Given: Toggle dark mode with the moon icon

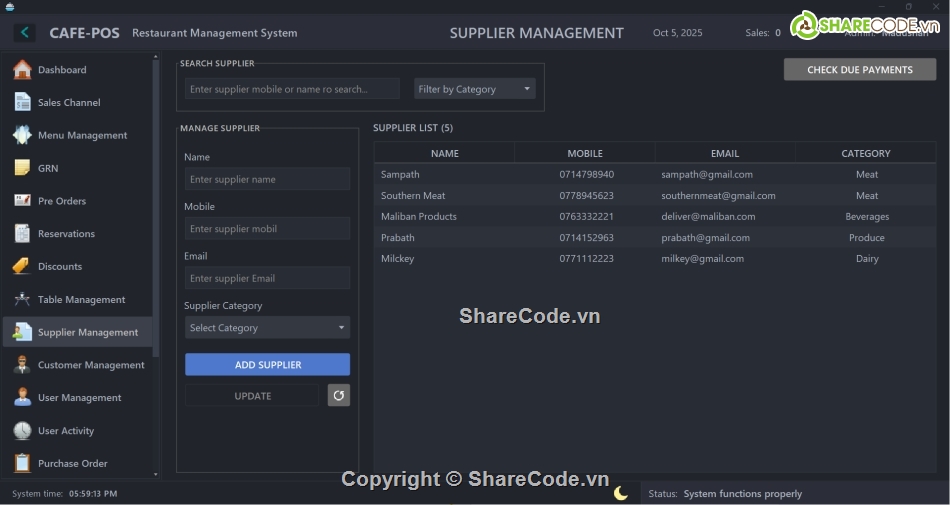Looking at the screenshot, I should (x=621, y=493).
